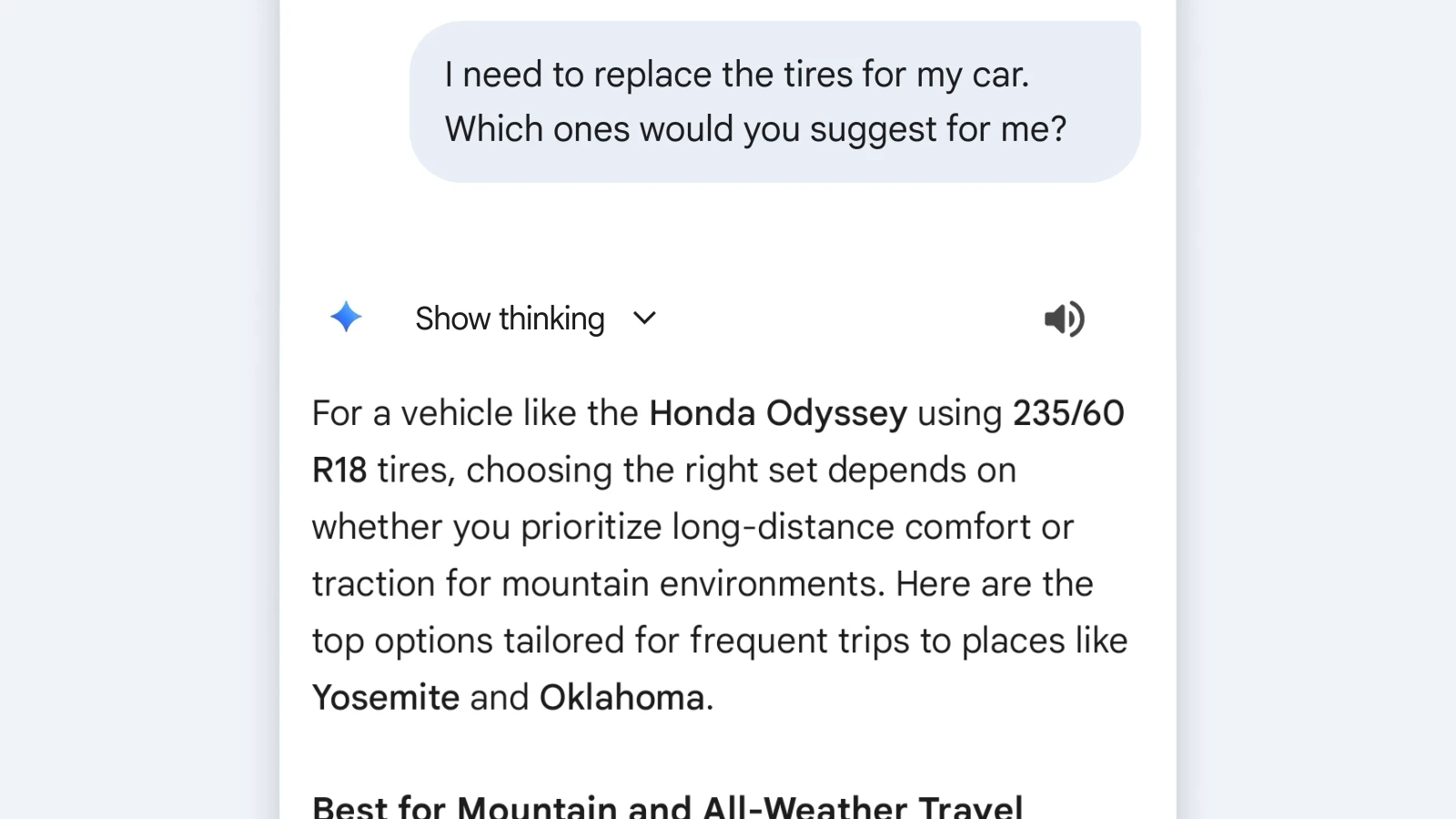The height and width of the screenshot is (819, 1456).
Task: Click the "Which ones would you suggest" line
Action: [754, 129]
